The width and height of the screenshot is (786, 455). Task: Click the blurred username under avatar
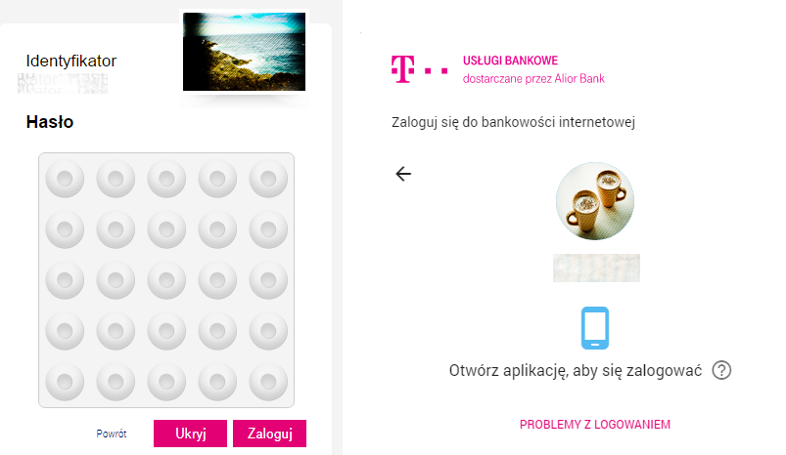(x=597, y=268)
